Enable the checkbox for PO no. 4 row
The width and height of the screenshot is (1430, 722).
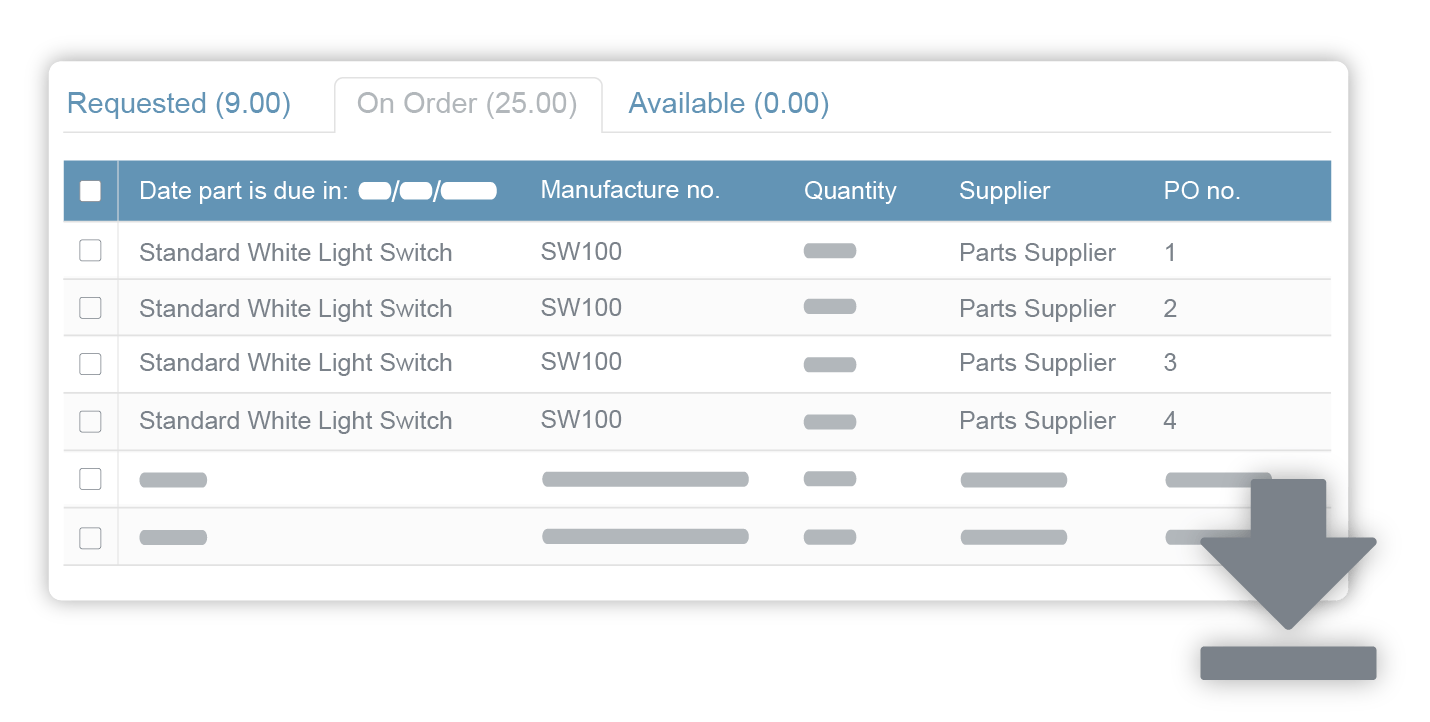point(90,421)
